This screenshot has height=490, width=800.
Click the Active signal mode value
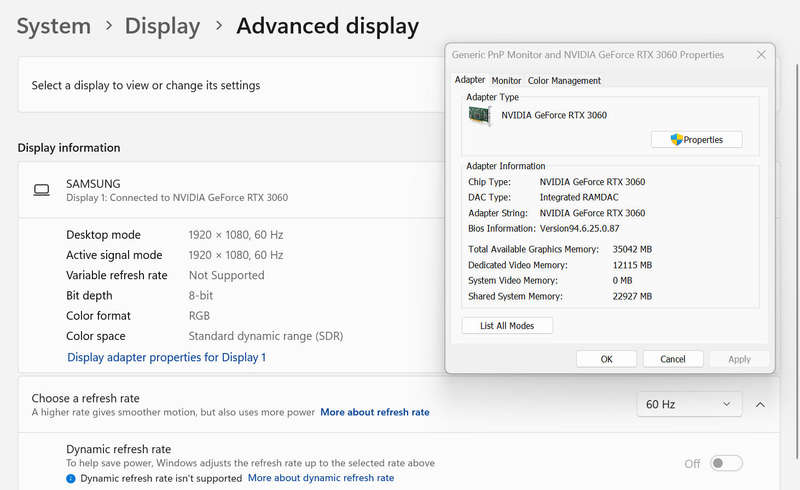(236, 255)
